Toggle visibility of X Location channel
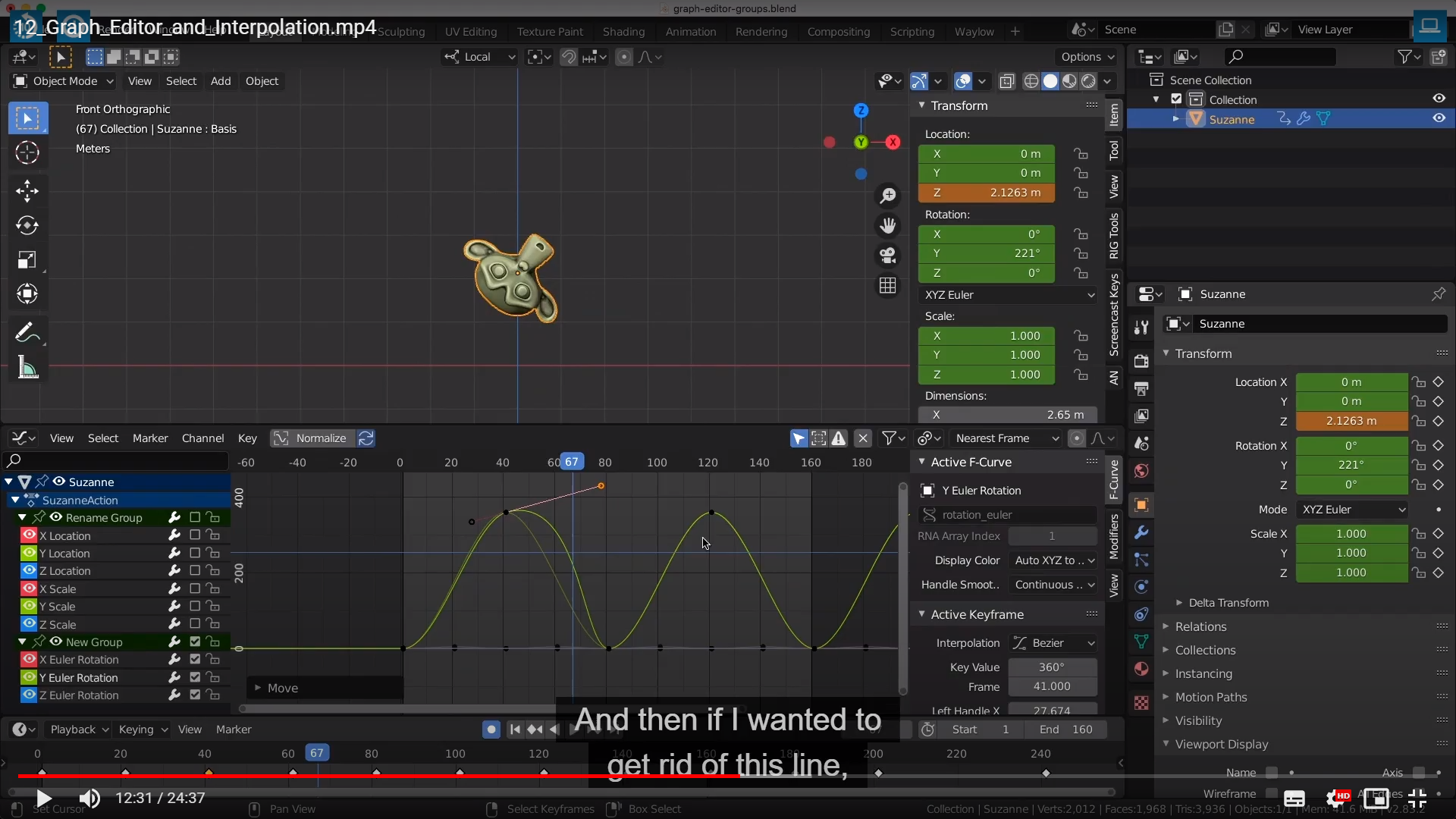The height and width of the screenshot is (819, 1456). coord(29,535)
